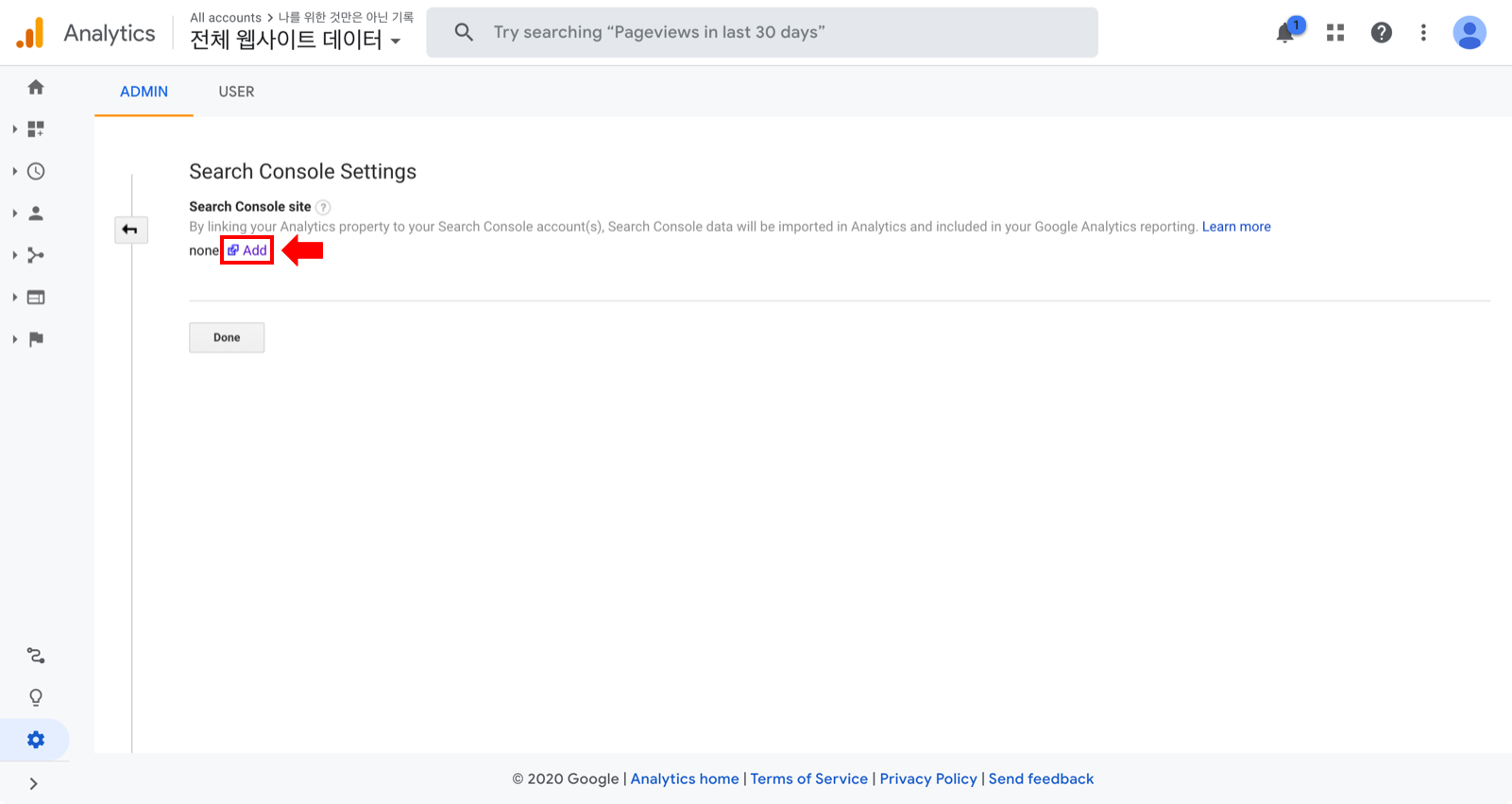Open the Discover lightbulb icon
The image size is (1512, 804).
36,697
